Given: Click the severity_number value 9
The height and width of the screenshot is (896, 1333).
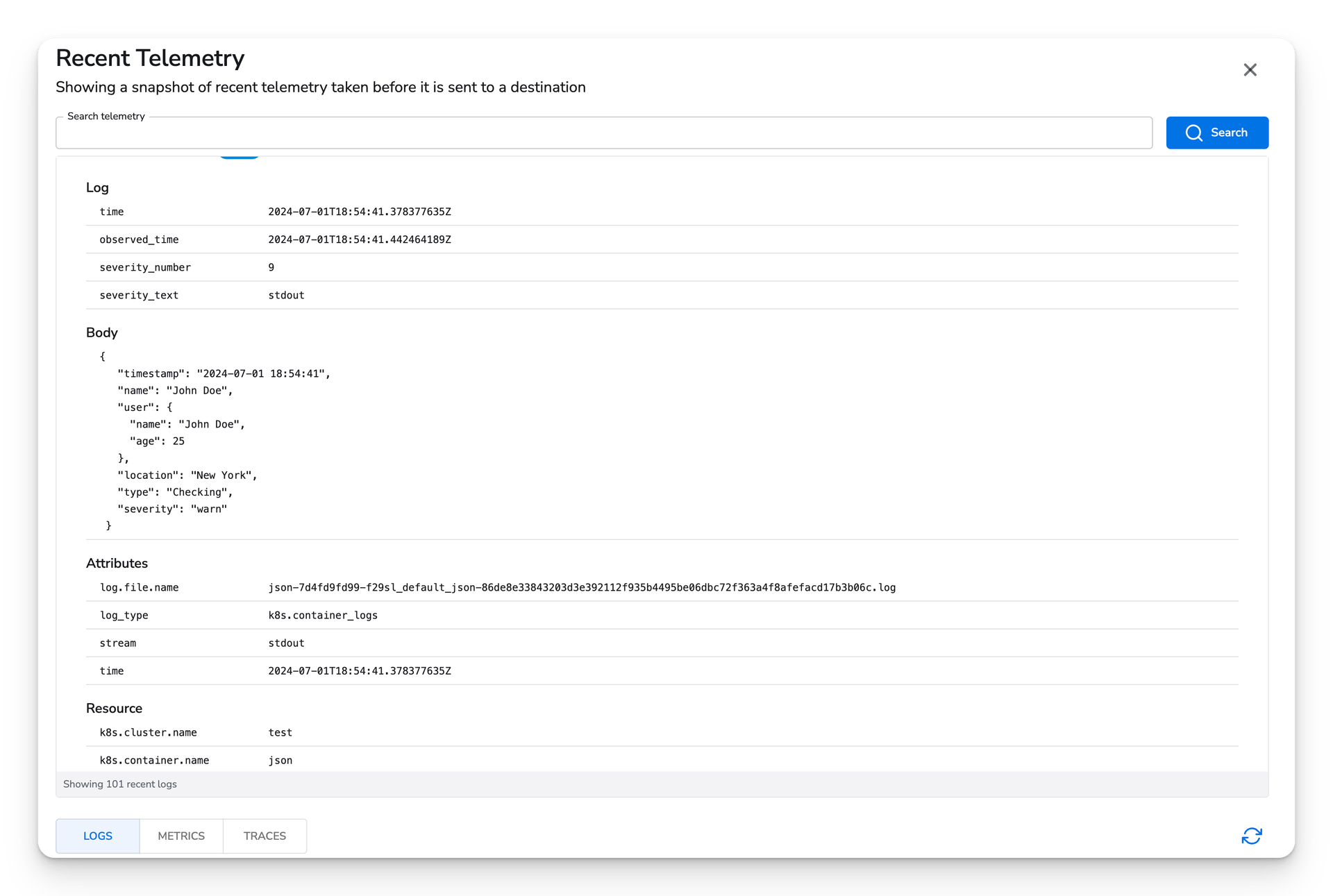Looking at the screenshot, I should [x=271, y=267].
